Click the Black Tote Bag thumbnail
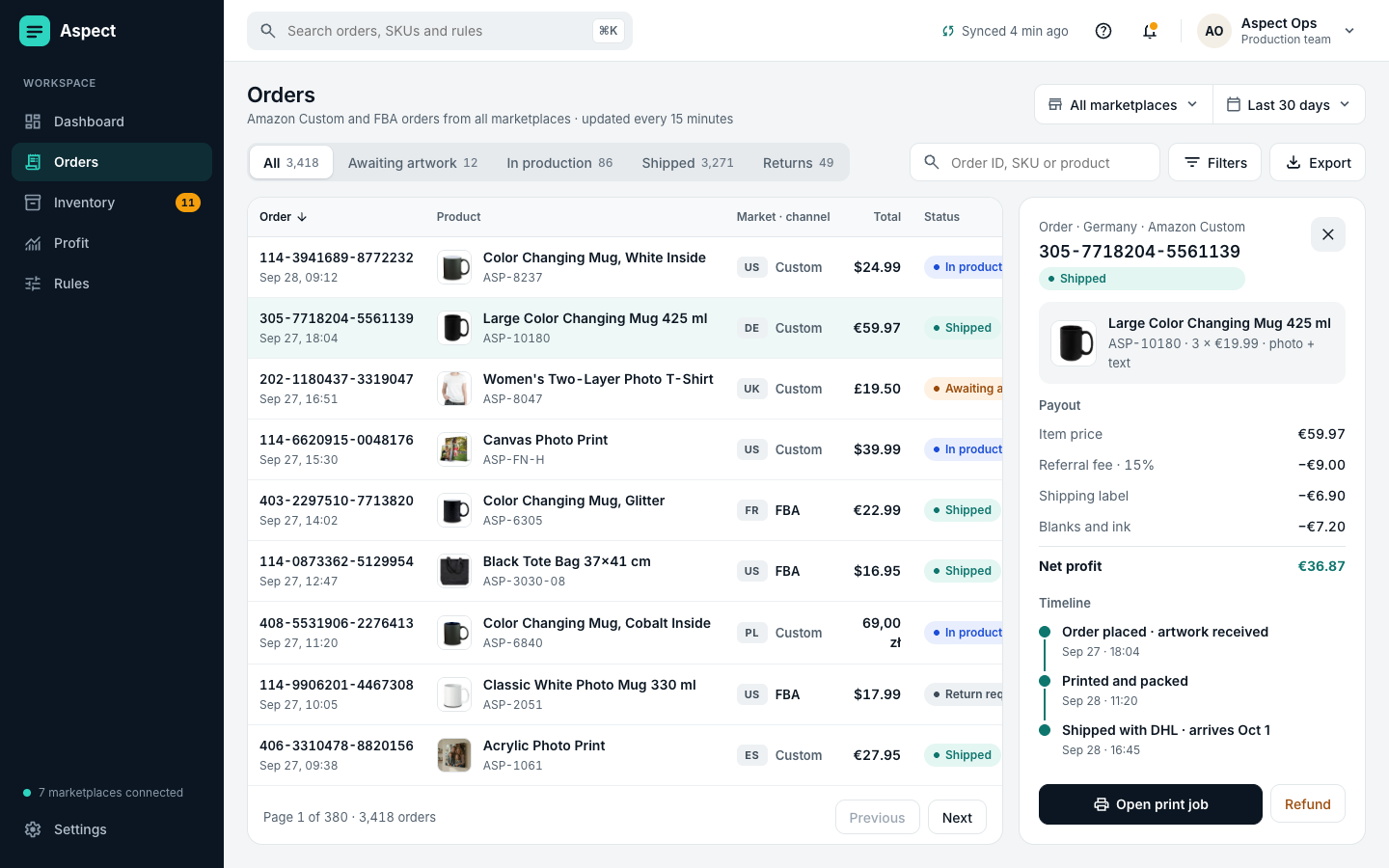 point(454,571)
